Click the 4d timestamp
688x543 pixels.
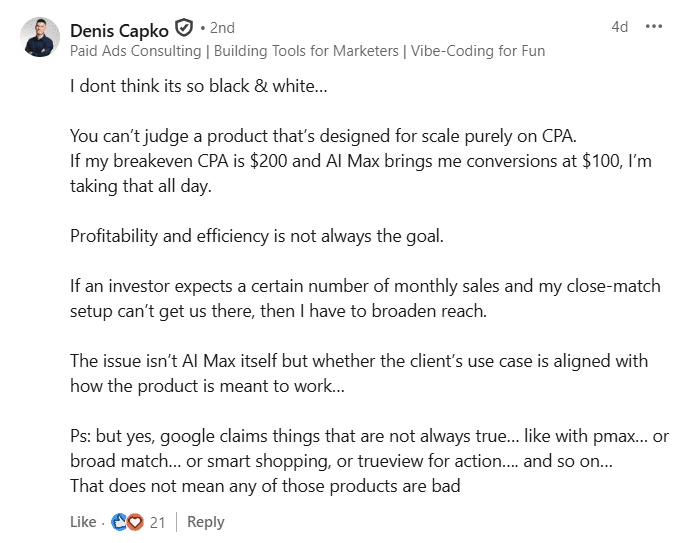coord(619,27)
